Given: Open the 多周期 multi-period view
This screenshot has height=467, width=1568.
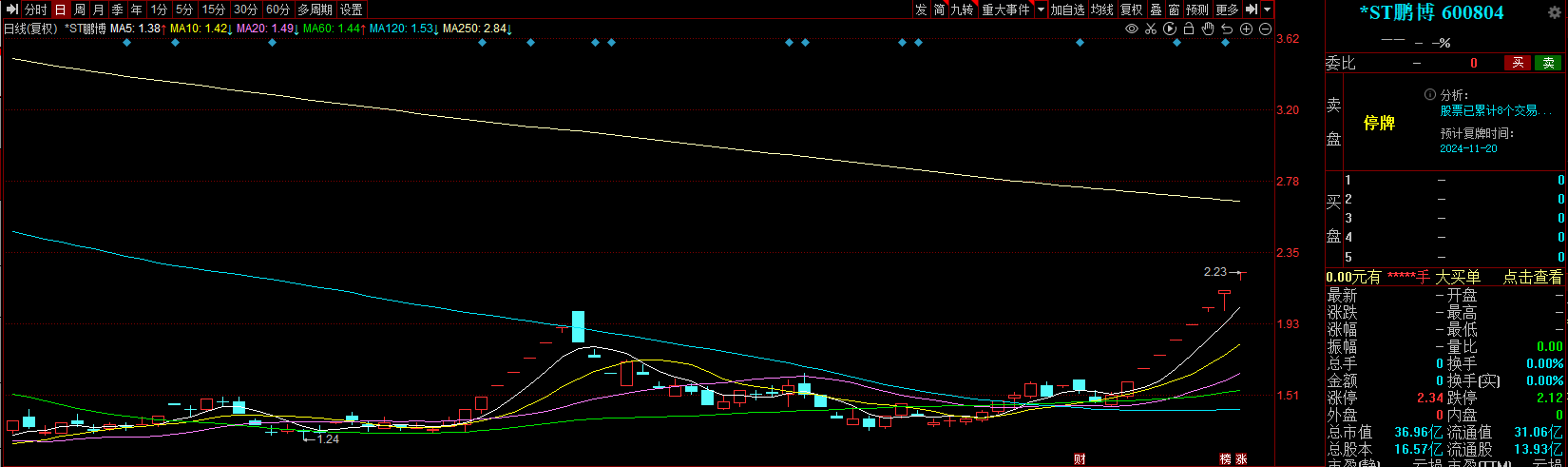Looking at the screenshot, I should (x=316, y=10).
